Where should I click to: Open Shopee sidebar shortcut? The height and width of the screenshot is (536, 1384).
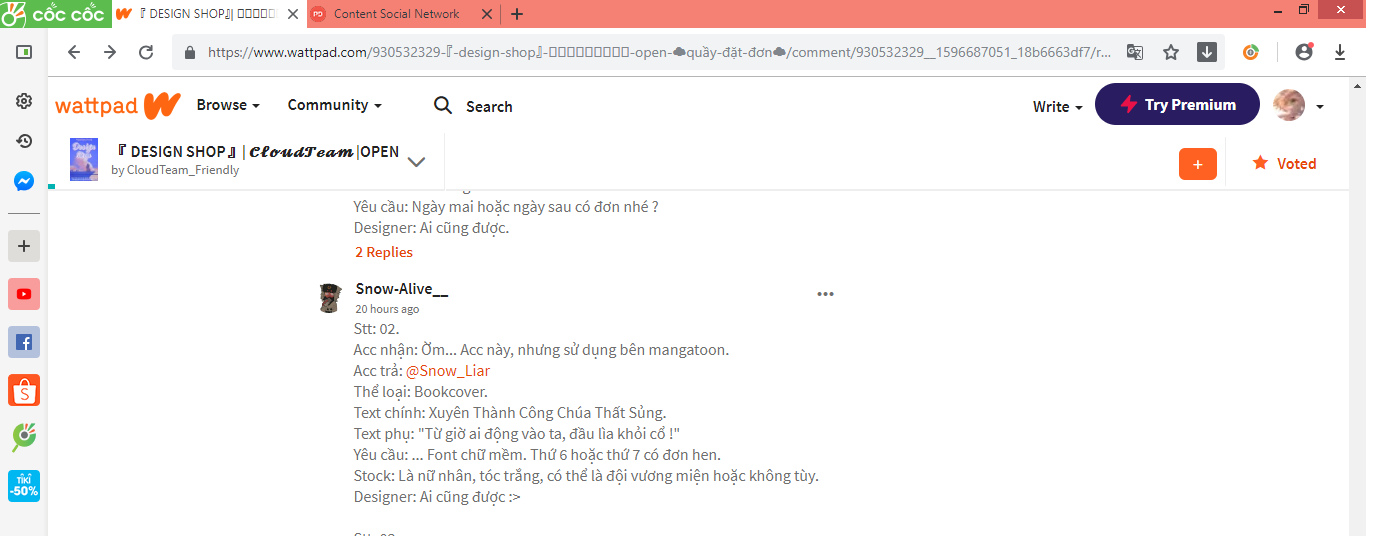click(24, 390)
